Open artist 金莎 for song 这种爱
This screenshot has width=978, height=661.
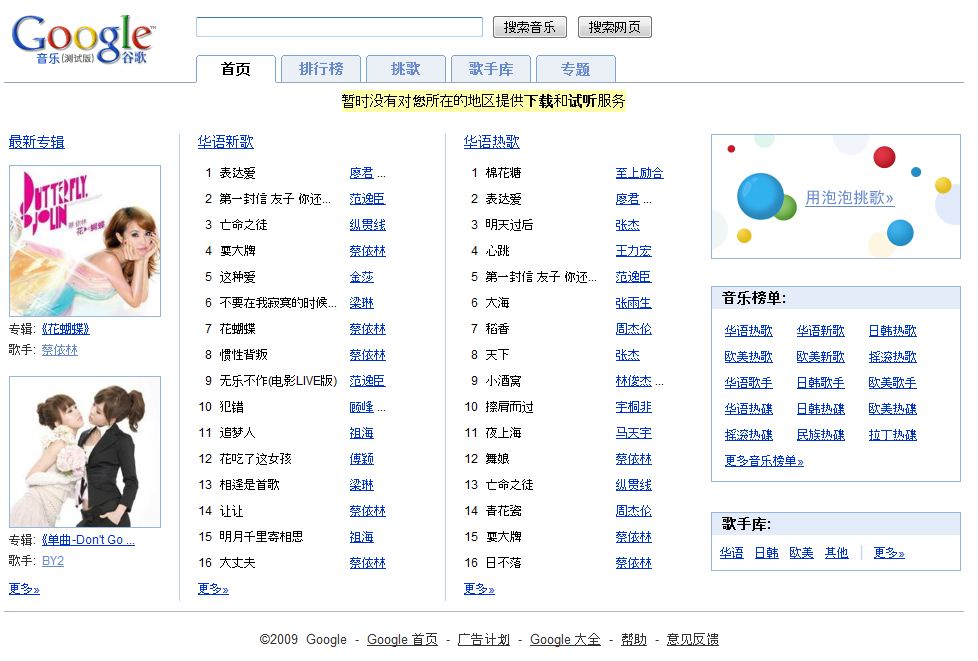[362, 277]
